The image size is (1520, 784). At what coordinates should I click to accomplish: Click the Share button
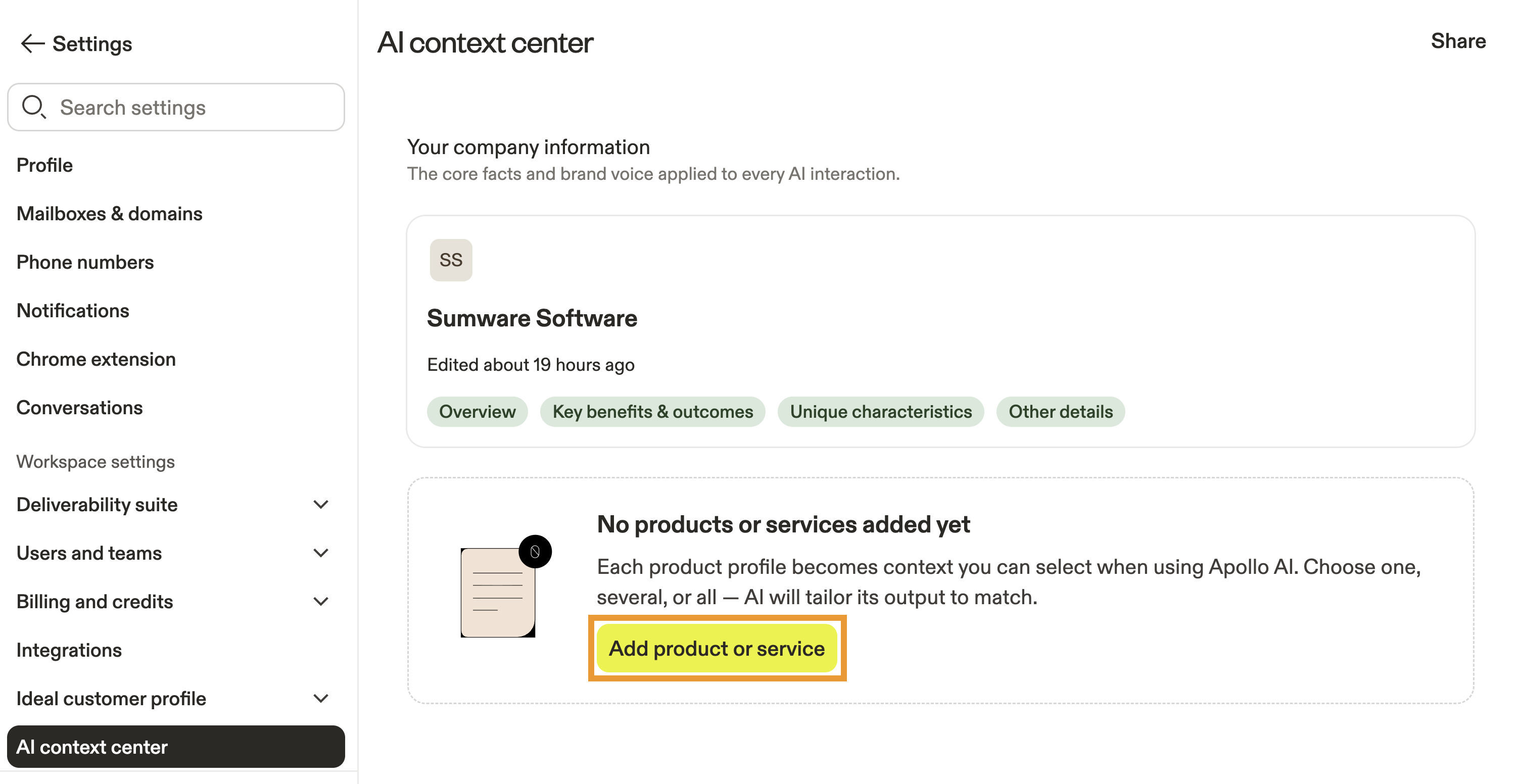(x=1458, y=41)
